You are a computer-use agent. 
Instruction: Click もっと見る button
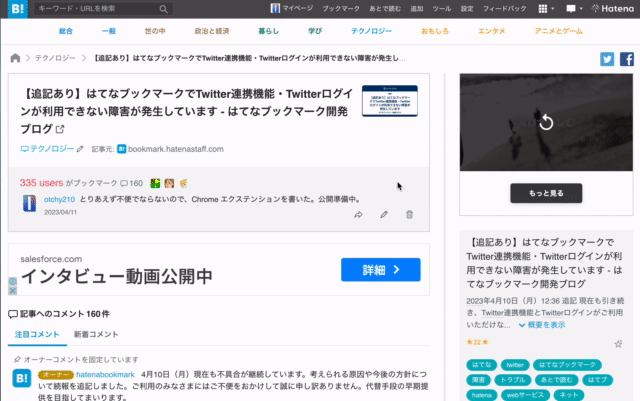pos(546,193)
